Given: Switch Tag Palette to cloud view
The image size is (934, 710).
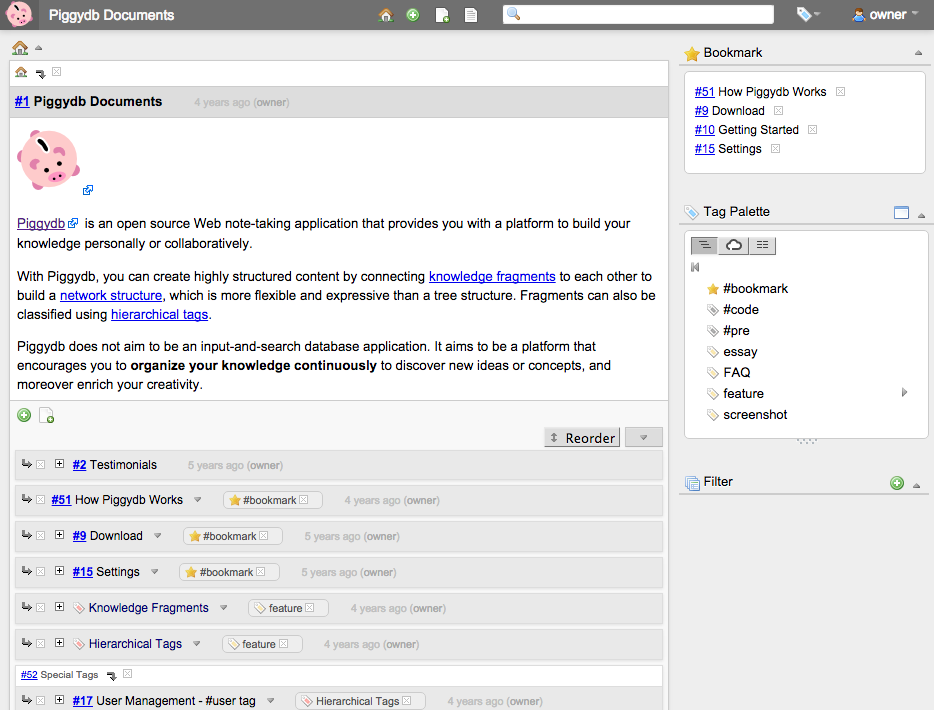Looking at the screenshot, I should tap(734, 245).
